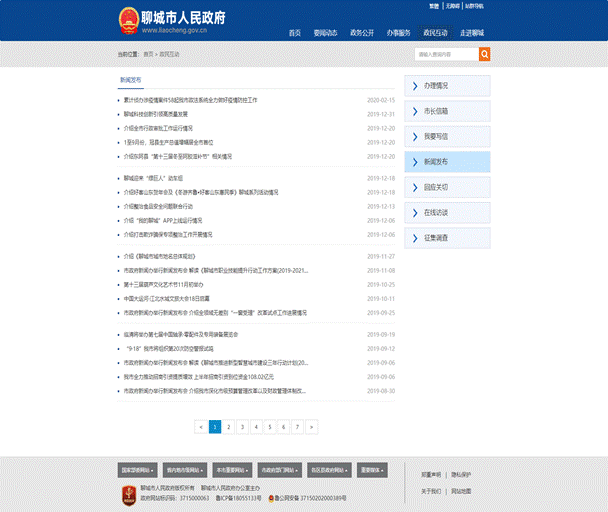Screen dimensions: 608x512
Task: Open the article dated 2019-11-27
Action: pyautogui.click(x=159, y=256)
